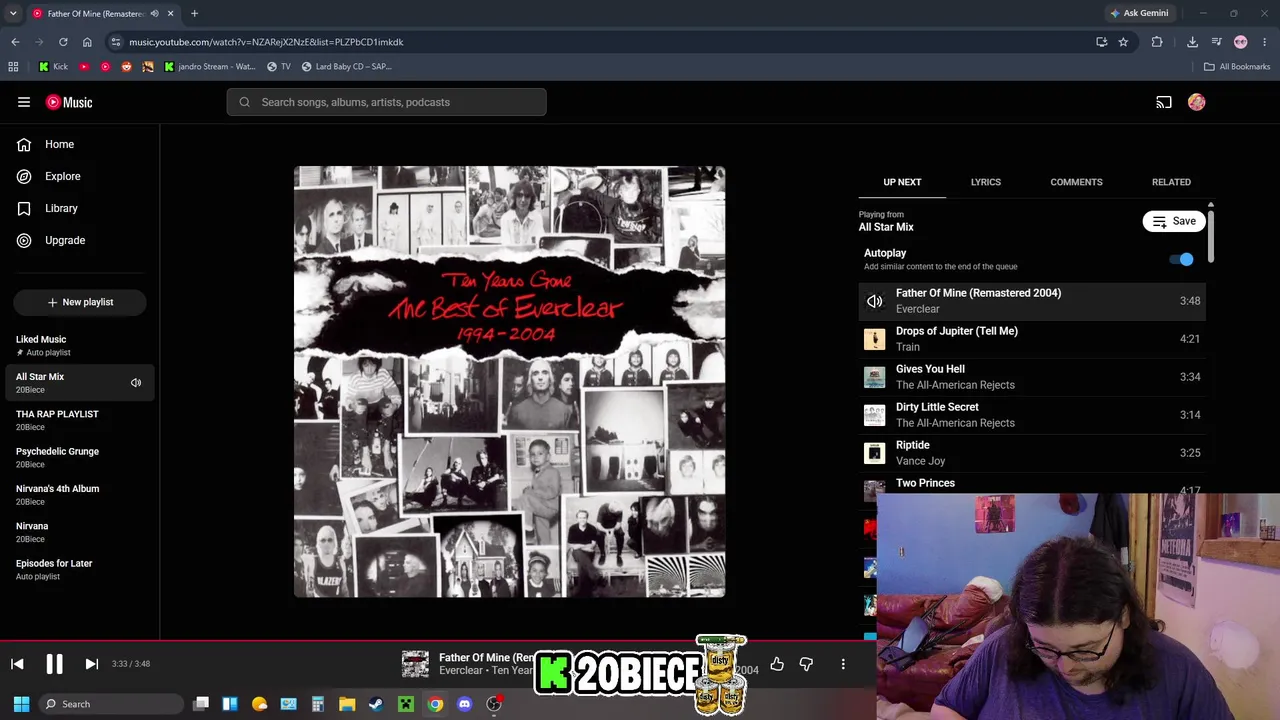Focus the search songs, albums, artists field
Viewport: 1280px width, 720px height.
[x=386, y=102]
